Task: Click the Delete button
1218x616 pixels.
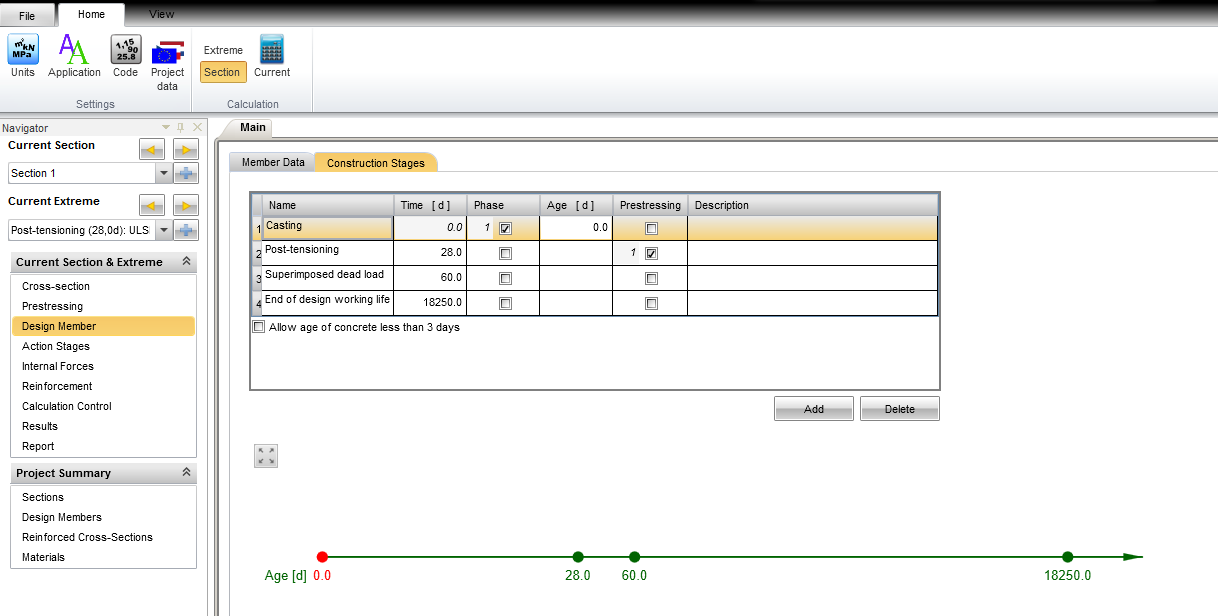Action: tap(899, 409)
